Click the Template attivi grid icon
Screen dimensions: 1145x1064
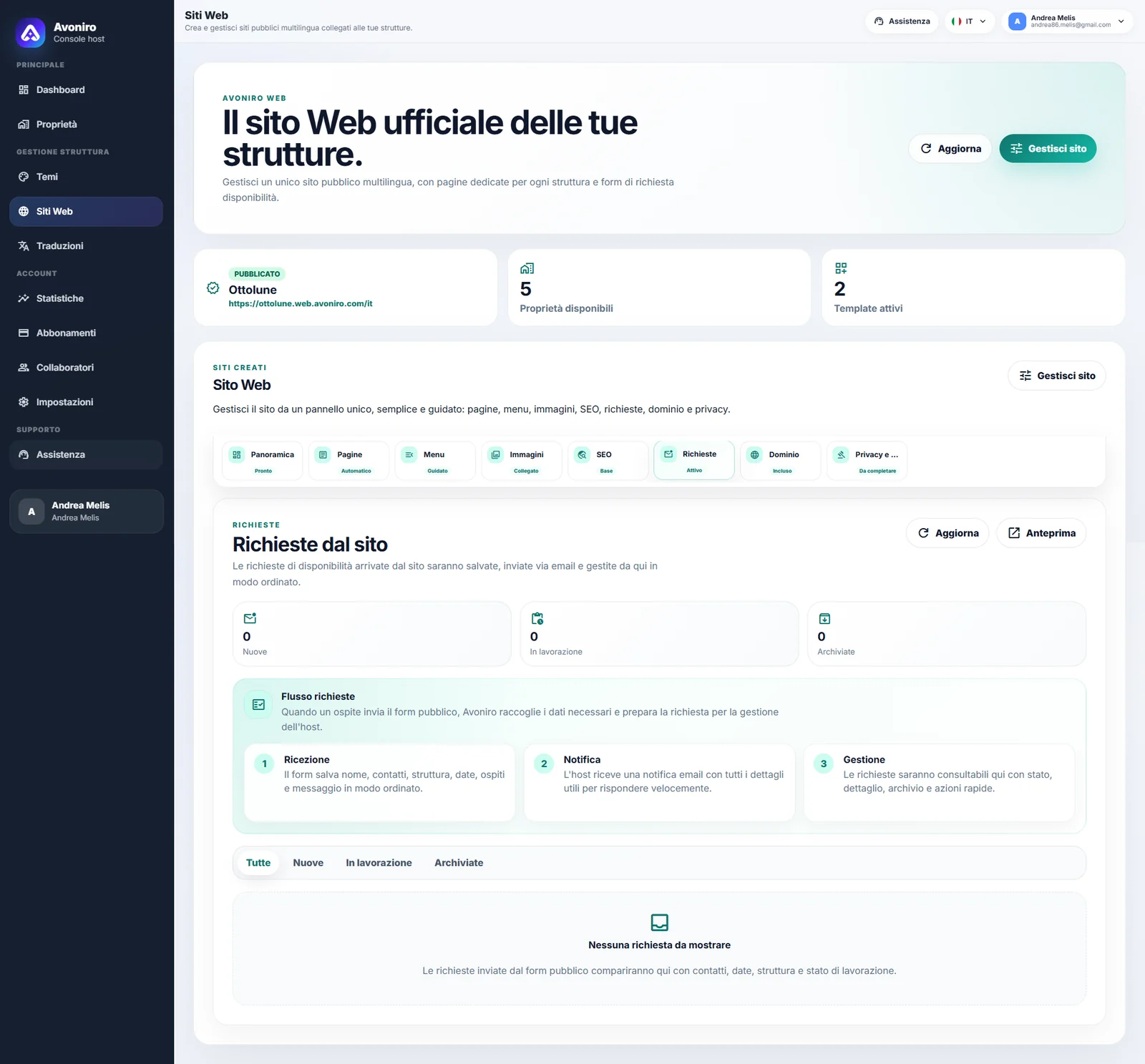(x=841, y=268)
